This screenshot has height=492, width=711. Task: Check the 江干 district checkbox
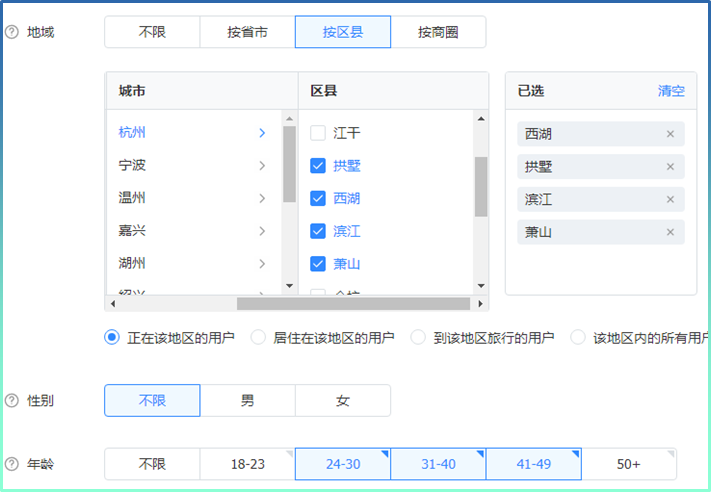pyautogui.click(x=318, y=133)
